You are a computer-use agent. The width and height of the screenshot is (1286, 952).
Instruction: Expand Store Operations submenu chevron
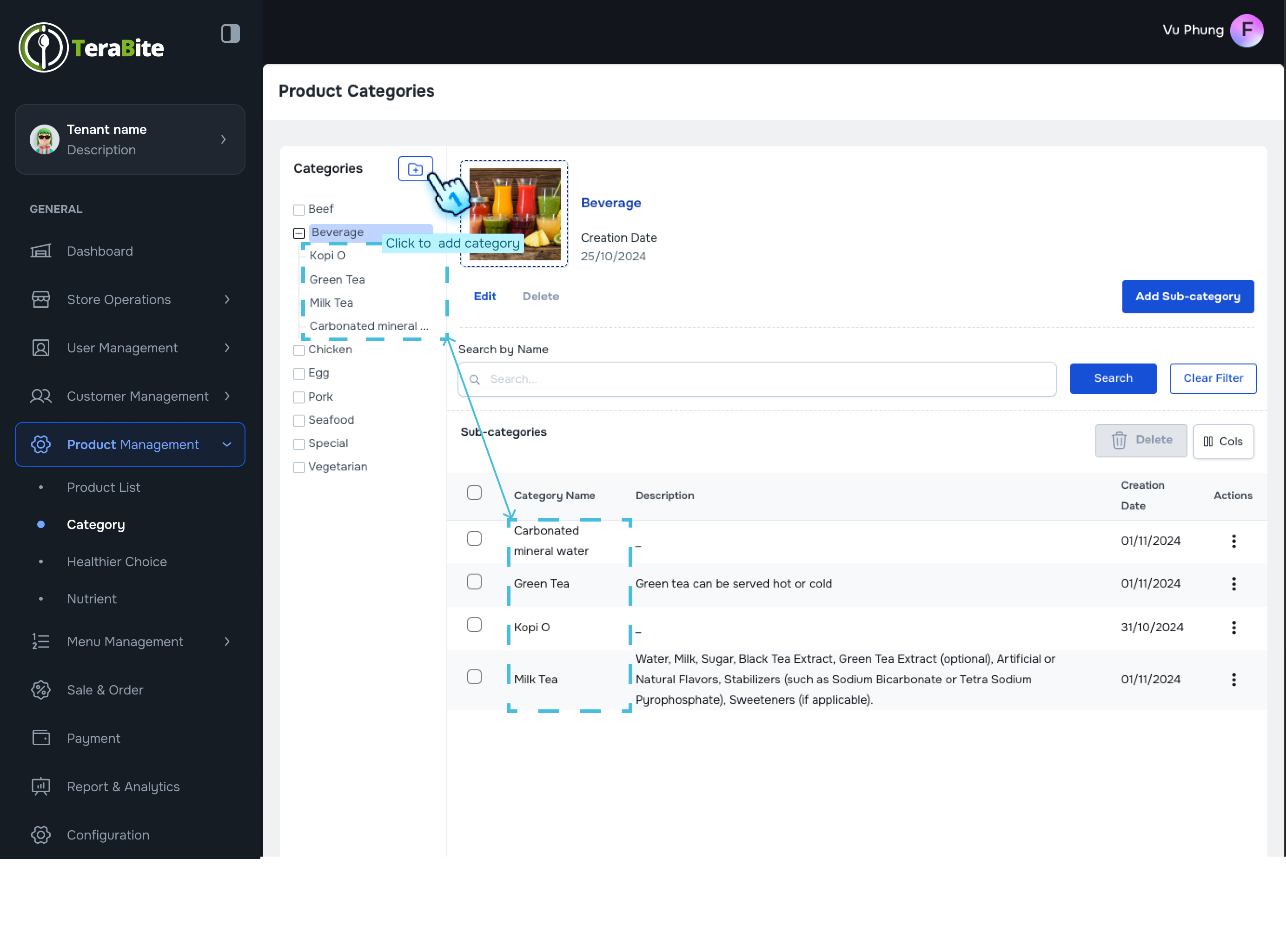227,300
